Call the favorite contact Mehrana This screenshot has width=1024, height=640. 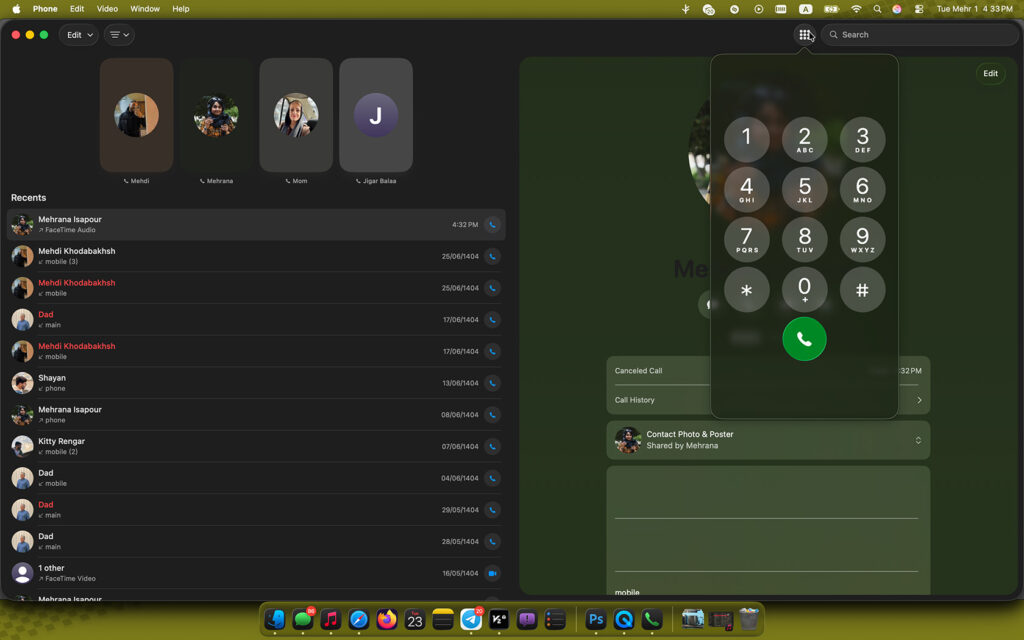coord(216,115)
